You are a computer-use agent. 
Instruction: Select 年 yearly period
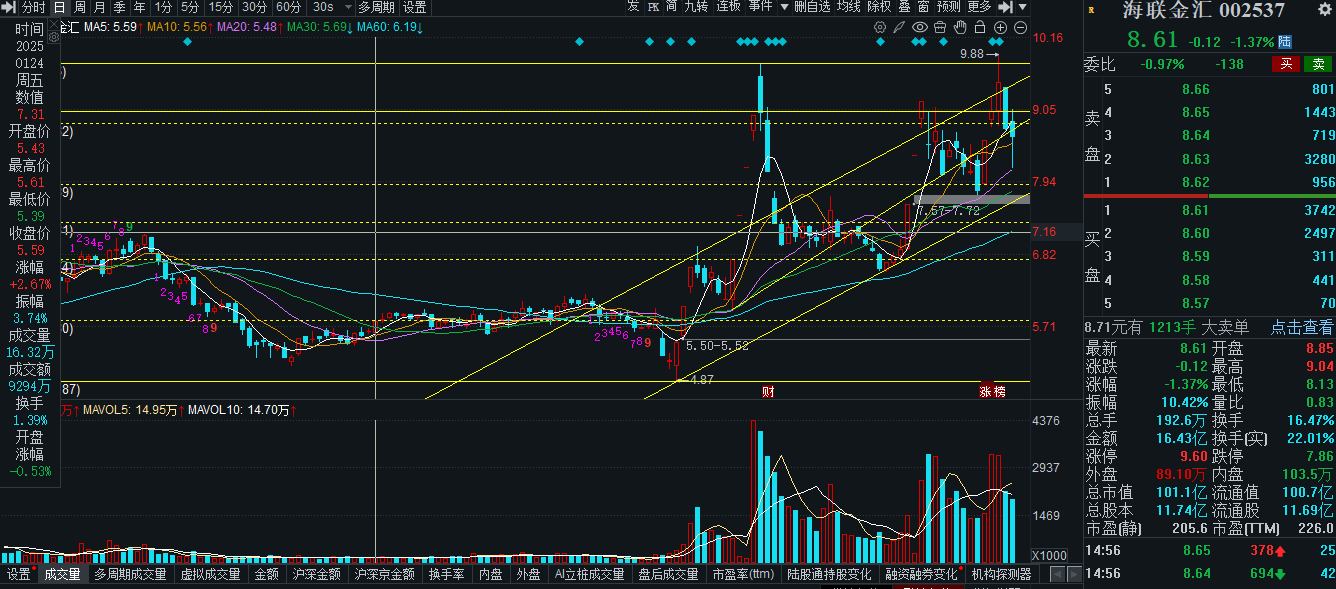(x=139, y=7)
